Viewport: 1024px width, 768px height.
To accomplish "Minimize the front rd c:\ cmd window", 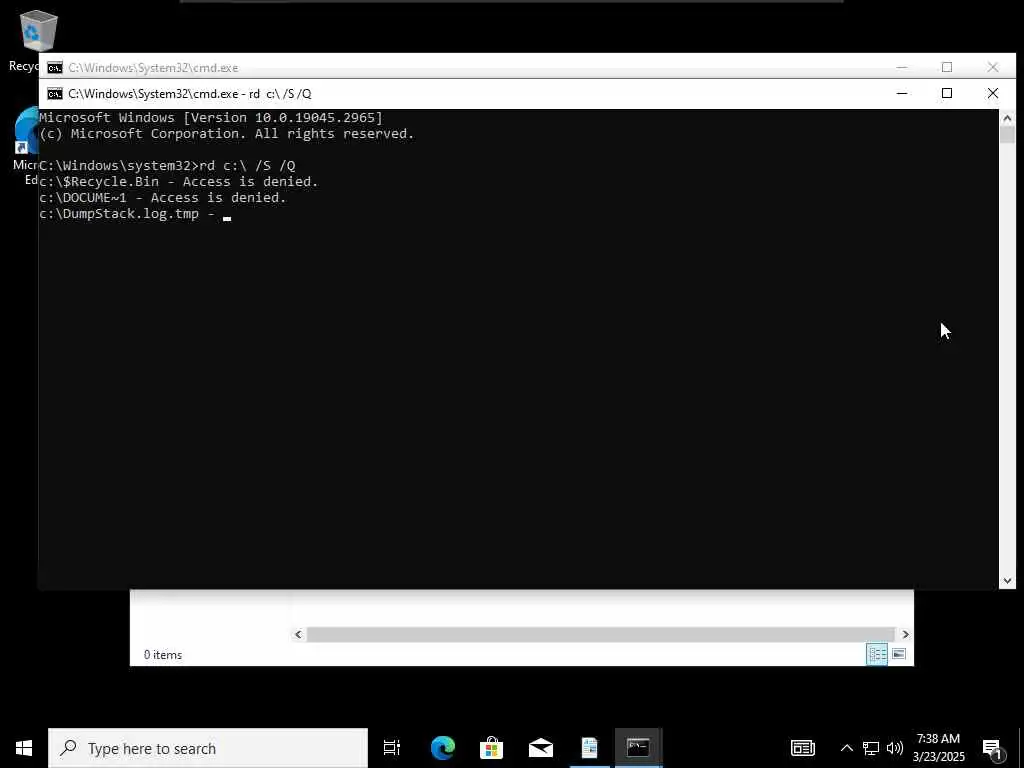I will coord(902,93).
